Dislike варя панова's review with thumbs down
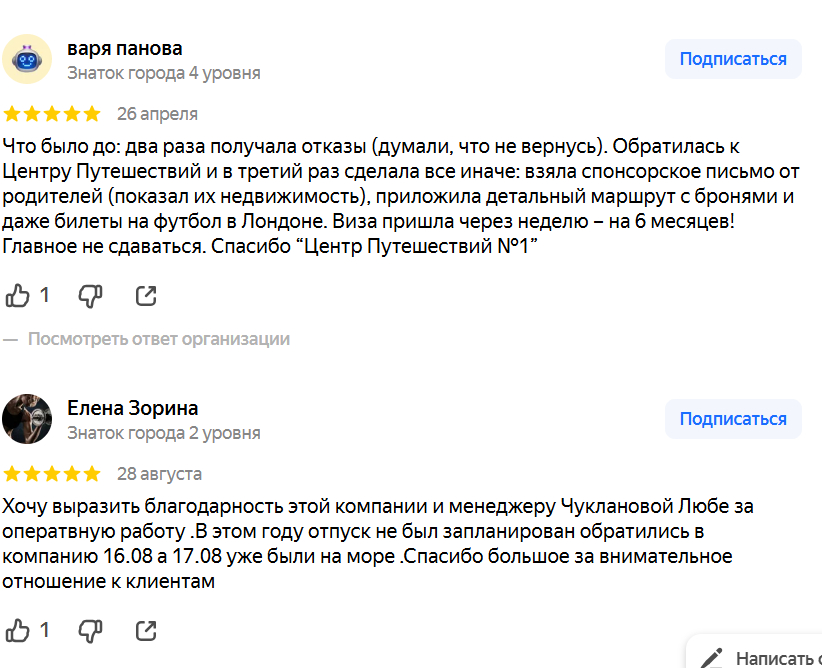 [x=90, y=296]
